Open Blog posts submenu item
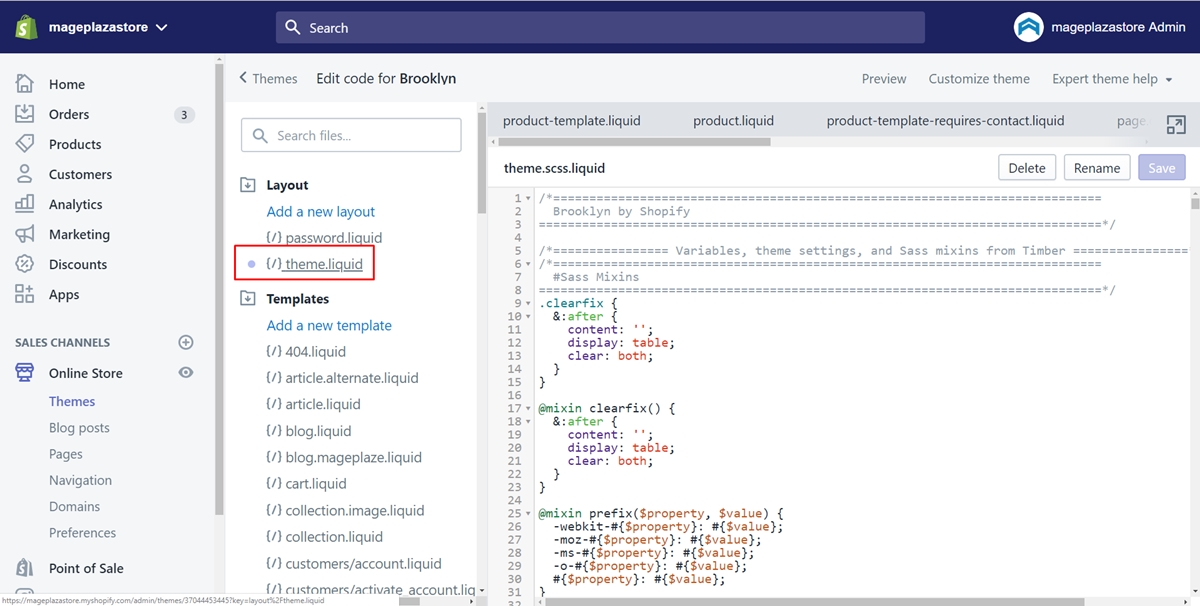Image resolution: width=1200 pixels, height=606 pixels. click(79, 427)
